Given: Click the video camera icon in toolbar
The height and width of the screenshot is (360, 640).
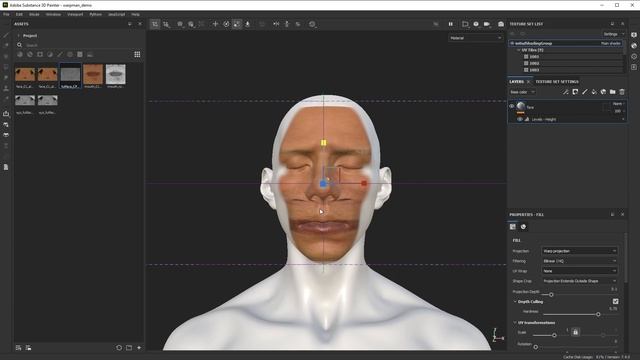Looking at the screenshot, I should point(487,24).
